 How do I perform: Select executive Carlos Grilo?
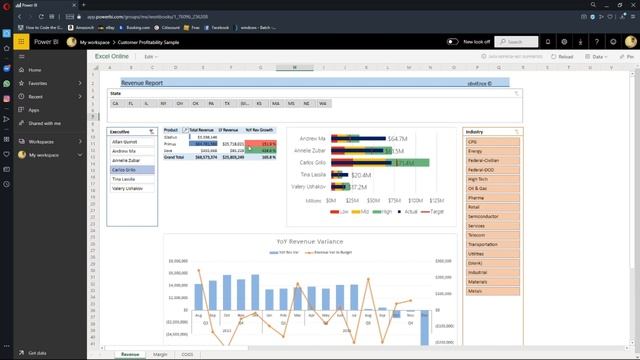point(132,170)
